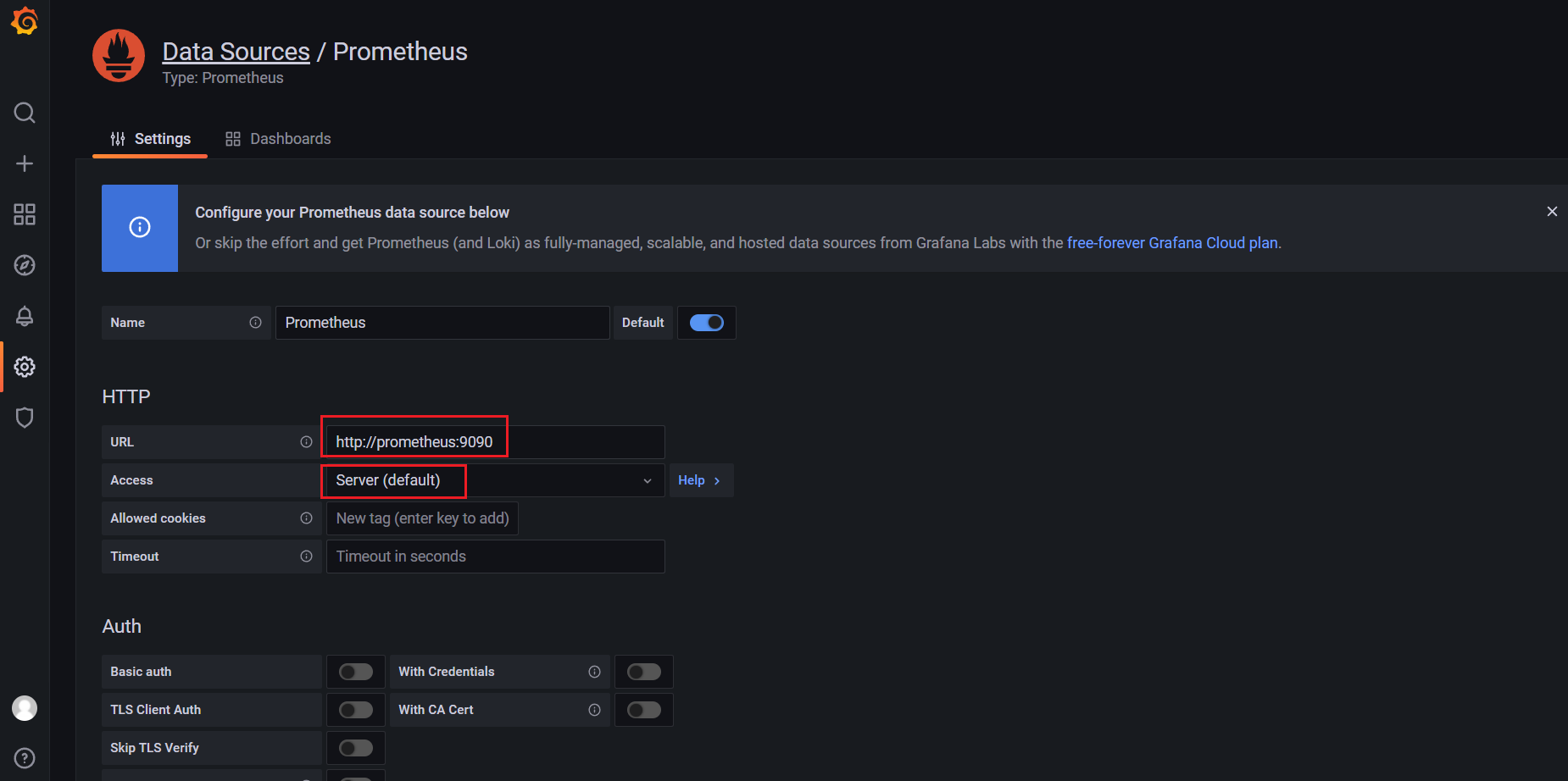Viewport: 1568px width, 781px height.
Task: Click the info icon next to With Credentials
Action: 594,672
